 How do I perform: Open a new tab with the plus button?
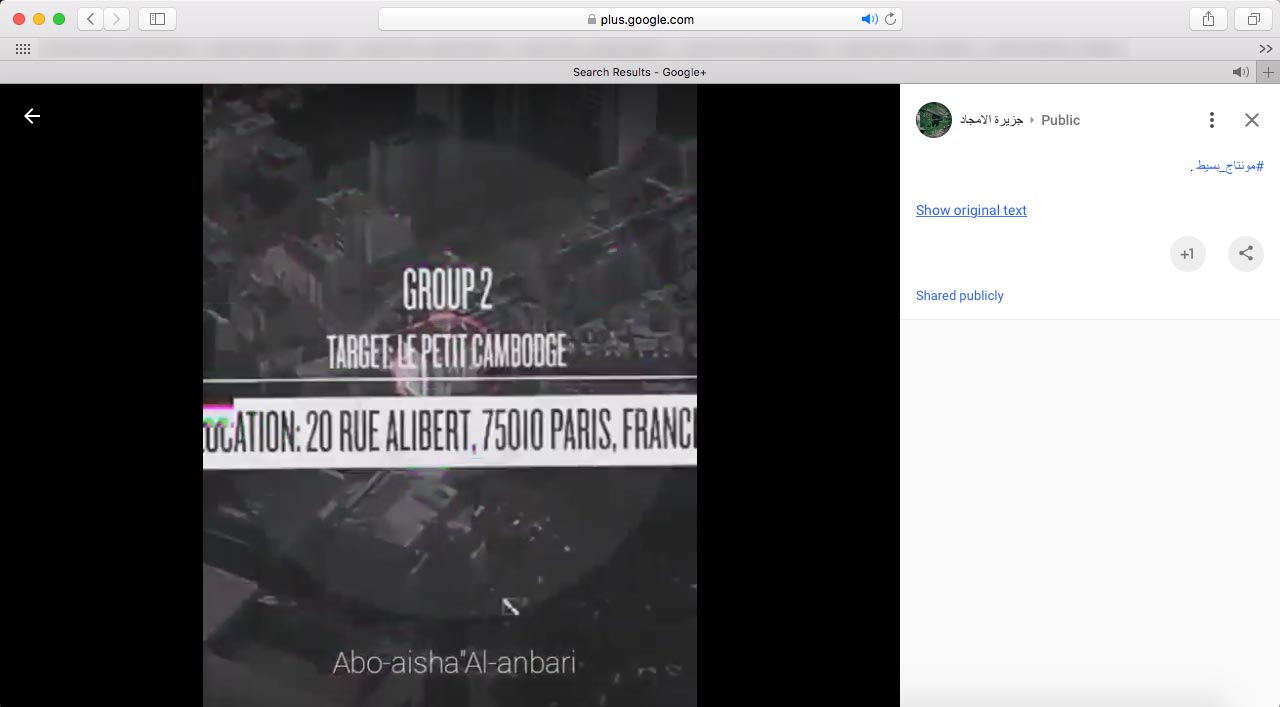point(1268,72)
